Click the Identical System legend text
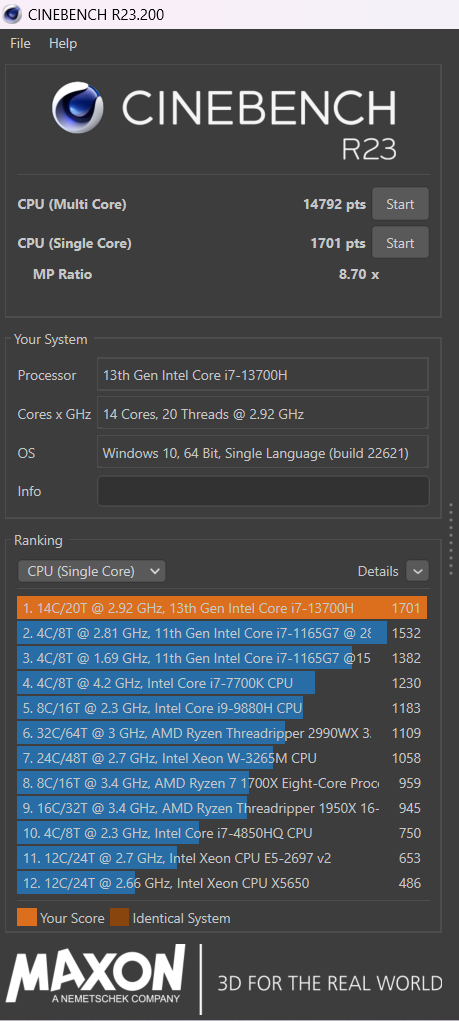Screen dimensions: 459x1021 (182, 918)
